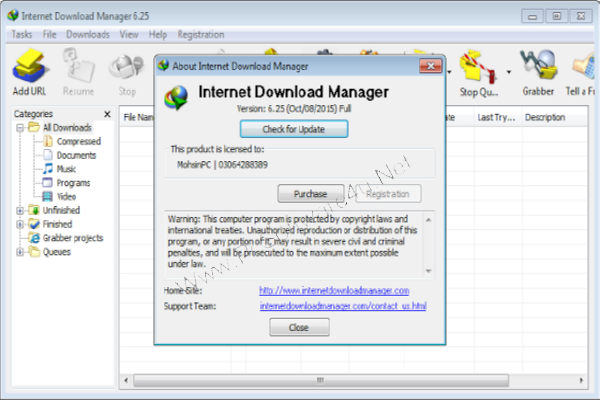The width and height of the screenshot is (600, 400).
Task: Click the Description column header
Action: (x=554, y=118)
